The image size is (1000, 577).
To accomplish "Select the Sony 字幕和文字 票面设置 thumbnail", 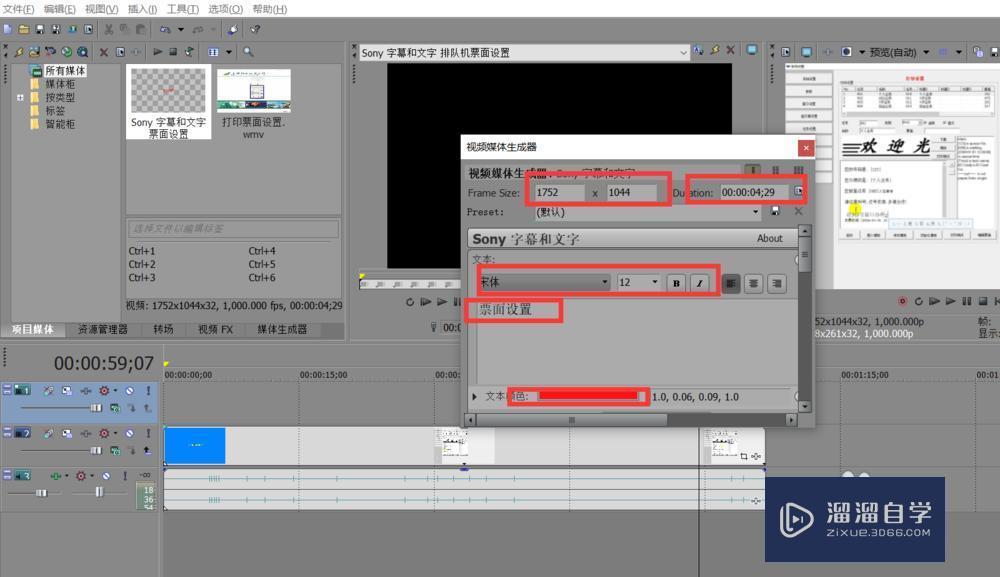I will click(168, 101).
